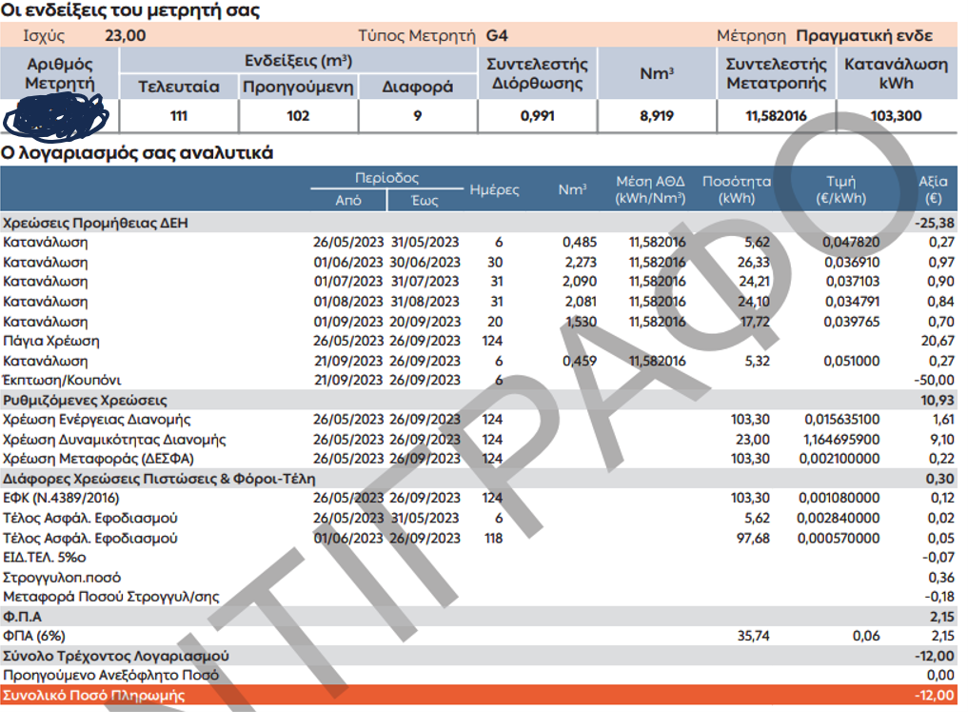Click the 'Αξία (€)' column header
968x712 pixels.
point(933,190)
